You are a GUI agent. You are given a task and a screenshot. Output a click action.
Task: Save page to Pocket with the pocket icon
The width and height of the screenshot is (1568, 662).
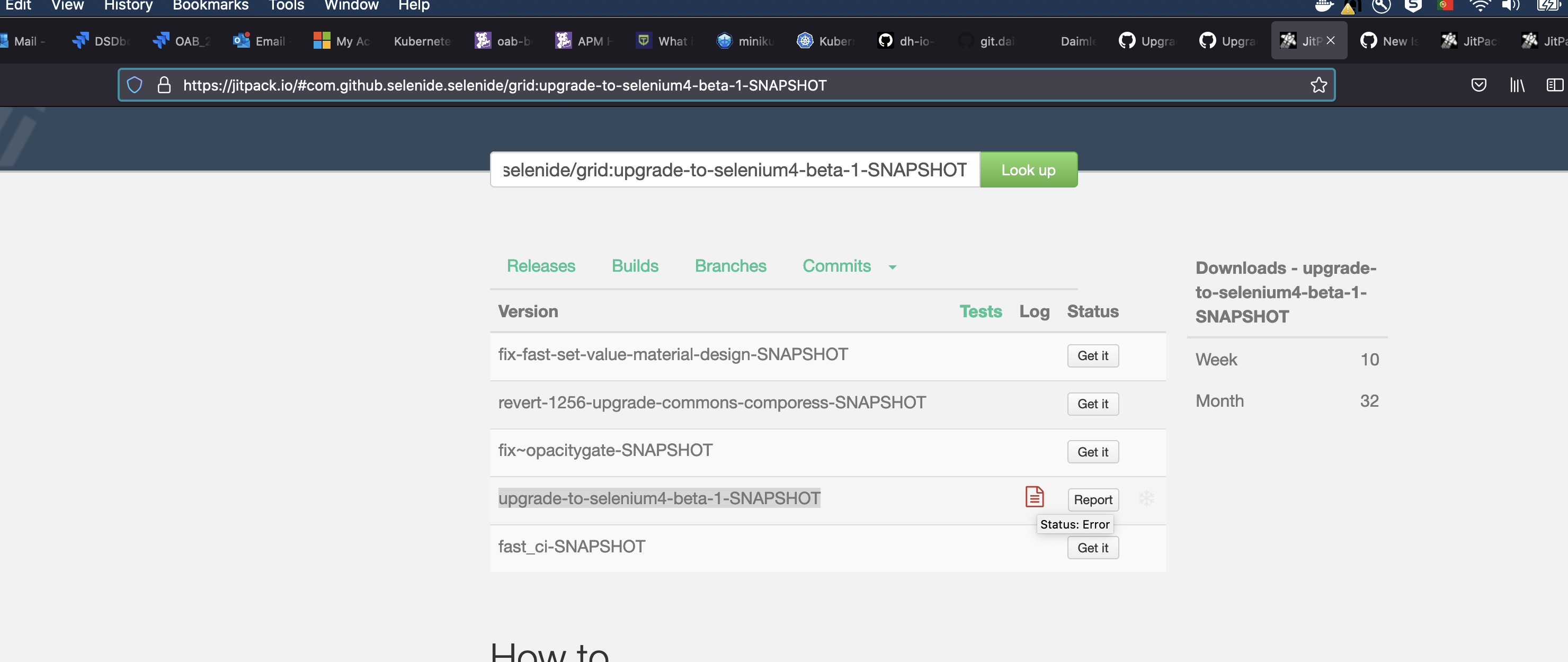pyautogui.click(x=1479, y=85)
